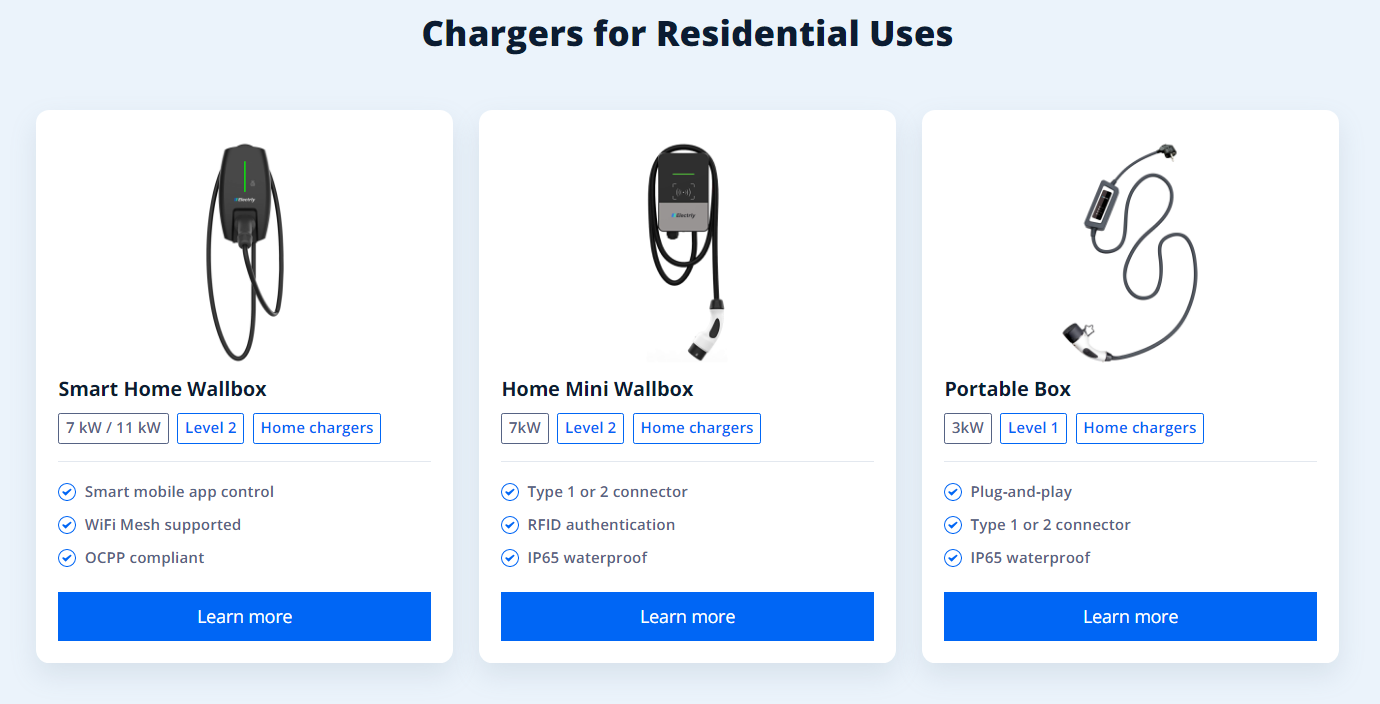1380x704 pixels.
Task: Click Learn more for Smart Home Wallbox
Action: pos(244,616)
